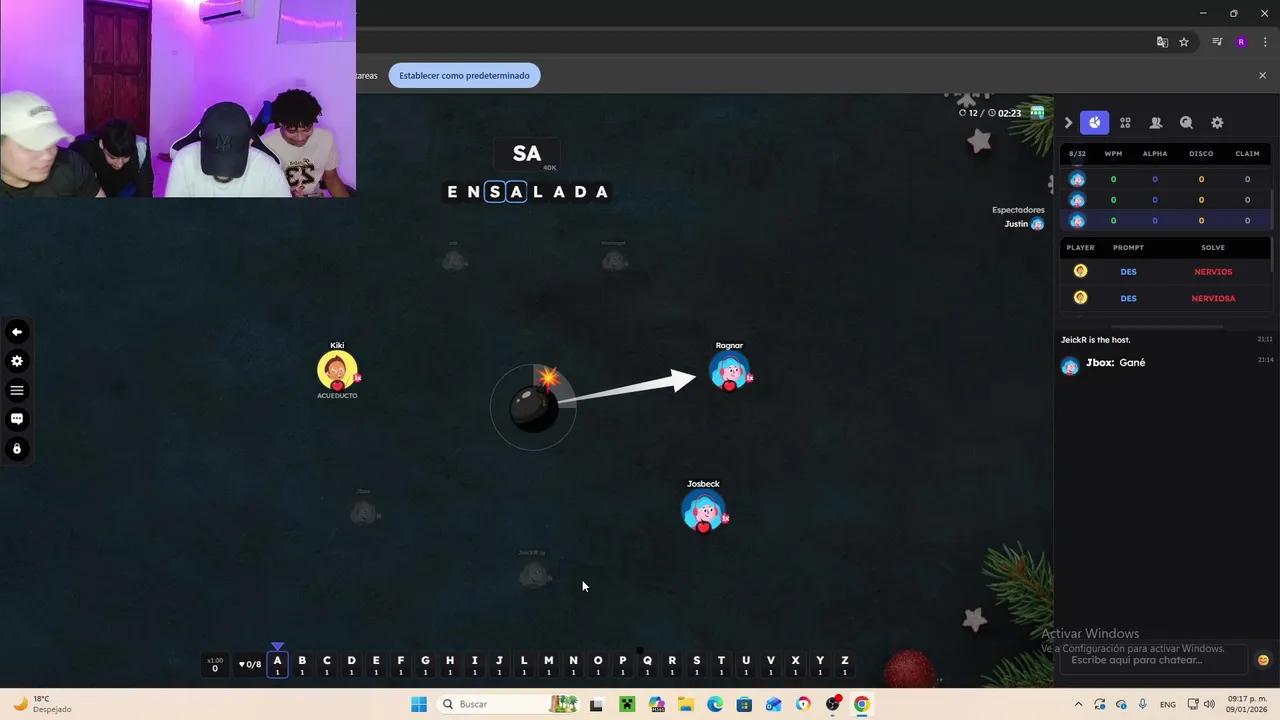Image resolution: width=1280 pixels, height=720 pixels.
Task: Show hidden system tray icons
Action: pos(1078,704)
